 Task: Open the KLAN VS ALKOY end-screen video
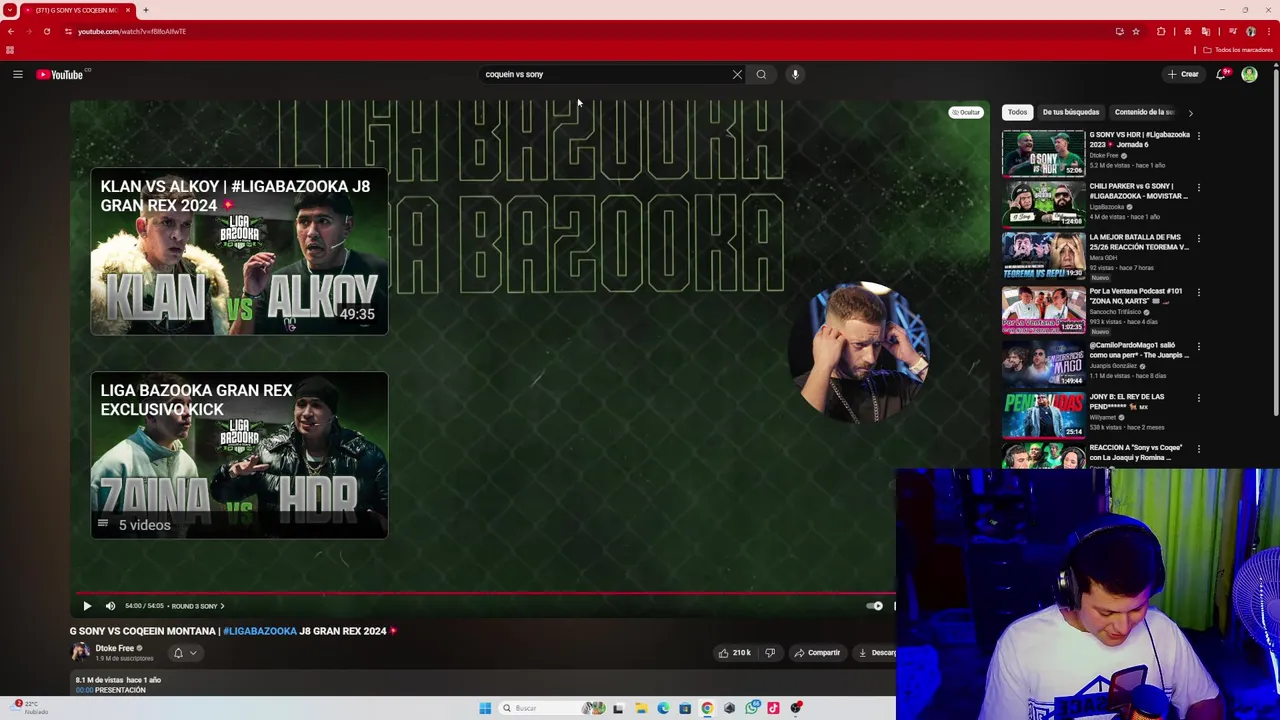[x=239, y=251]
